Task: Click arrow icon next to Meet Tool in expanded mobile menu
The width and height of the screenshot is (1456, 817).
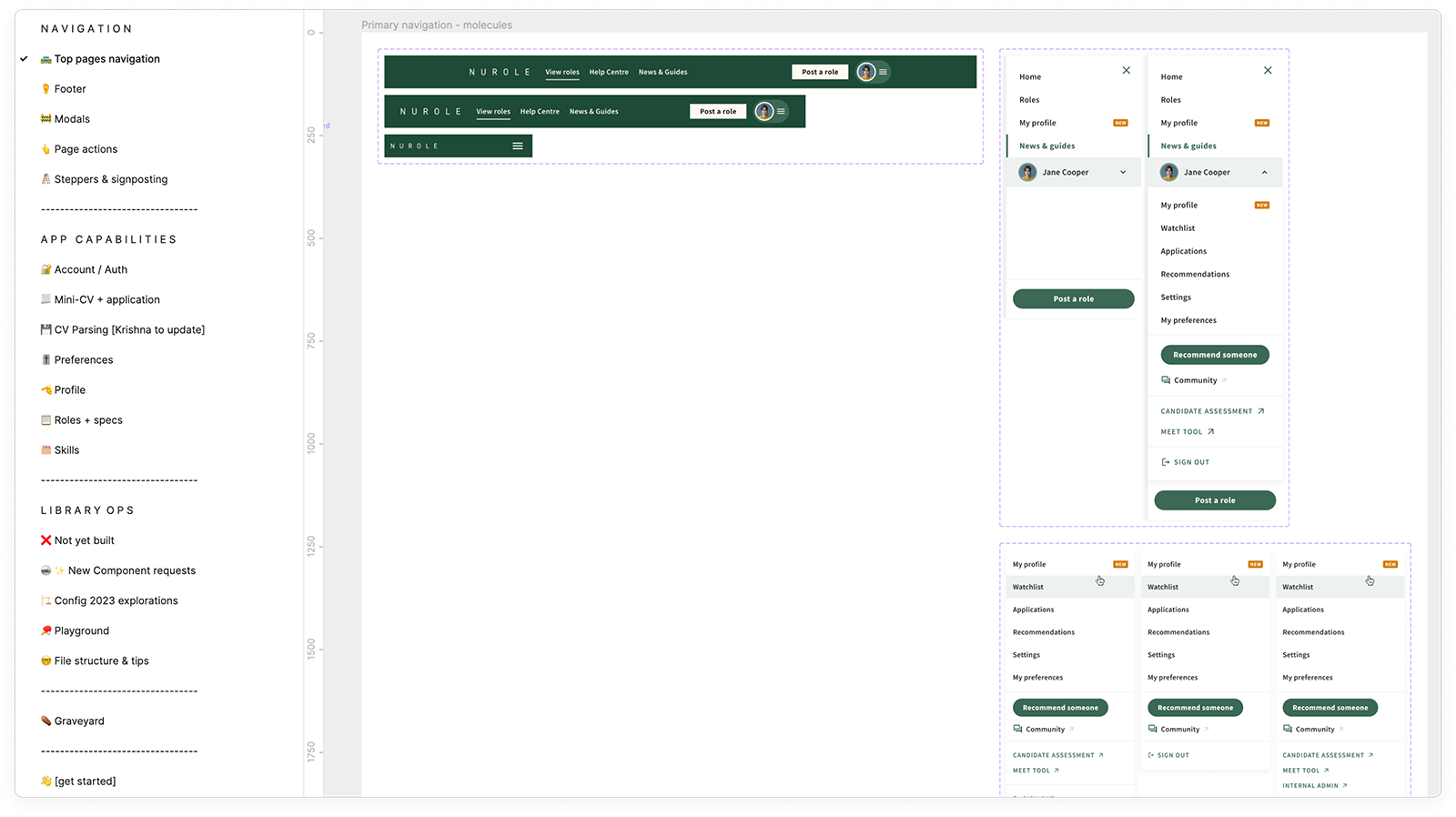Action: 1211,432
